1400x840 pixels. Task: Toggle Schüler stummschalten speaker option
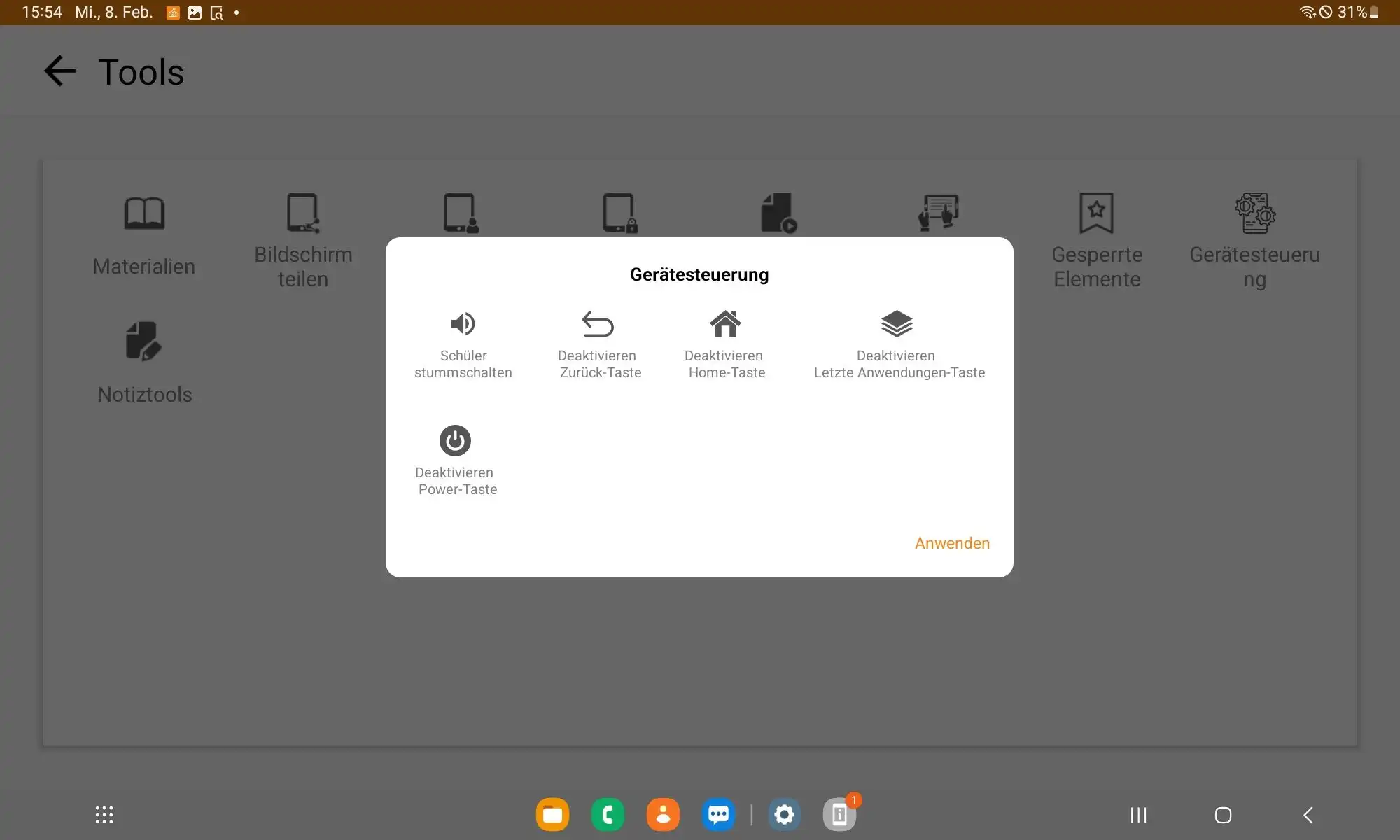click(x=463, y=345)
